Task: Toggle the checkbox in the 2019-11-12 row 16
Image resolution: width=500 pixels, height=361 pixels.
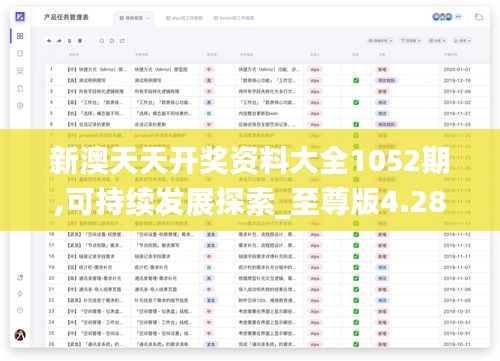Action: [x=356, y=234]
